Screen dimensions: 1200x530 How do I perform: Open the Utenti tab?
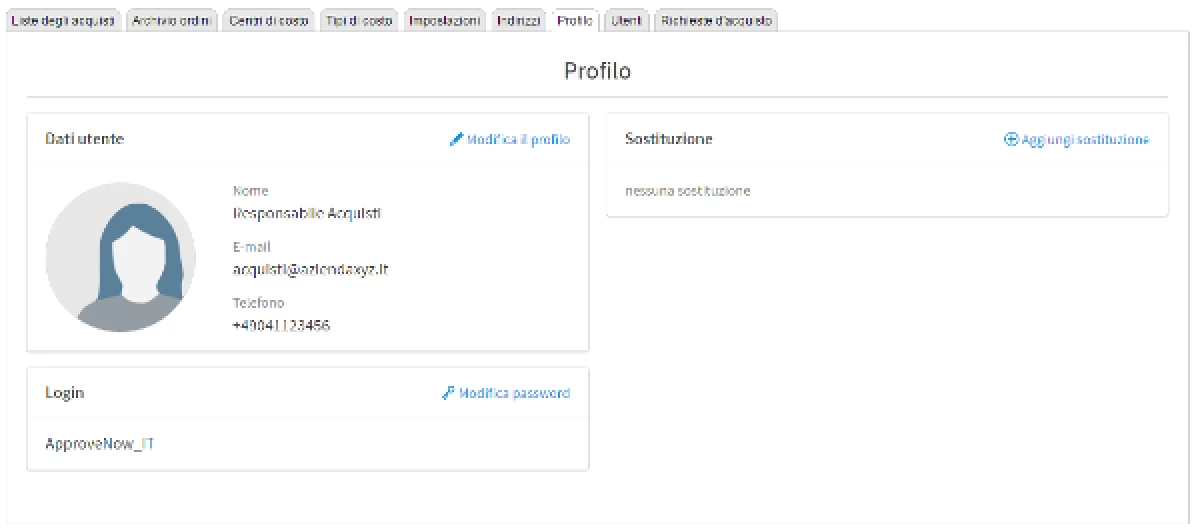626,21
